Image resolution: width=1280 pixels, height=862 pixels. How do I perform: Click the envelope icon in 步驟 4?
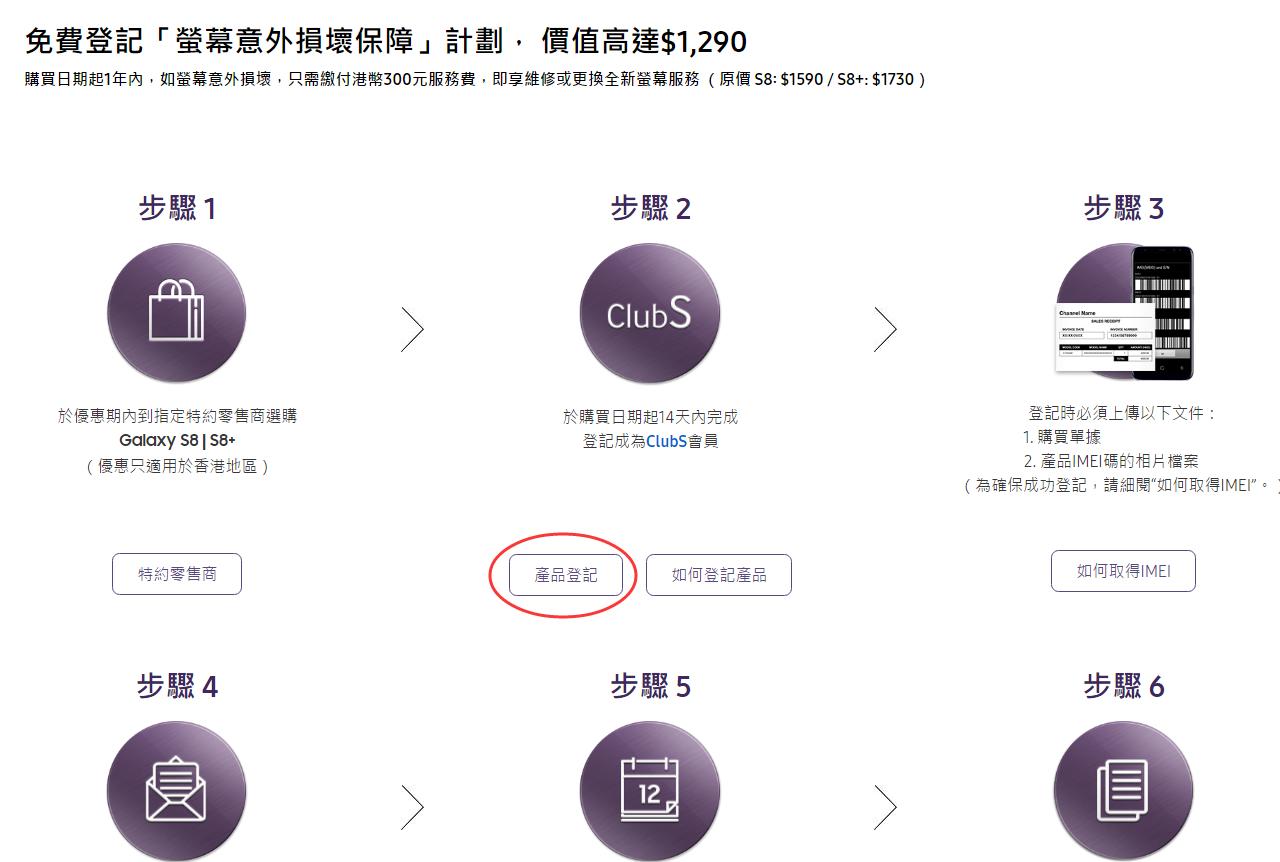click(x=176, y=789)
